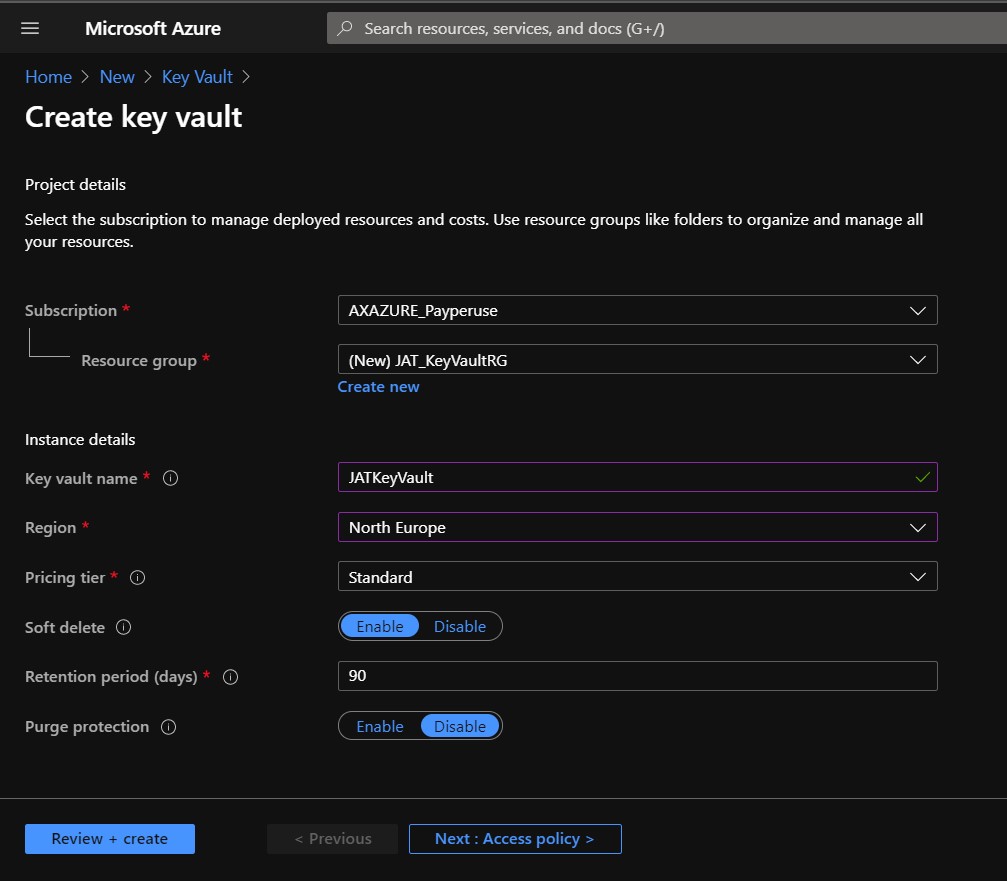Focus the Retention period days field
This screenshot has height=881, width=1007.
pos(638,676)
